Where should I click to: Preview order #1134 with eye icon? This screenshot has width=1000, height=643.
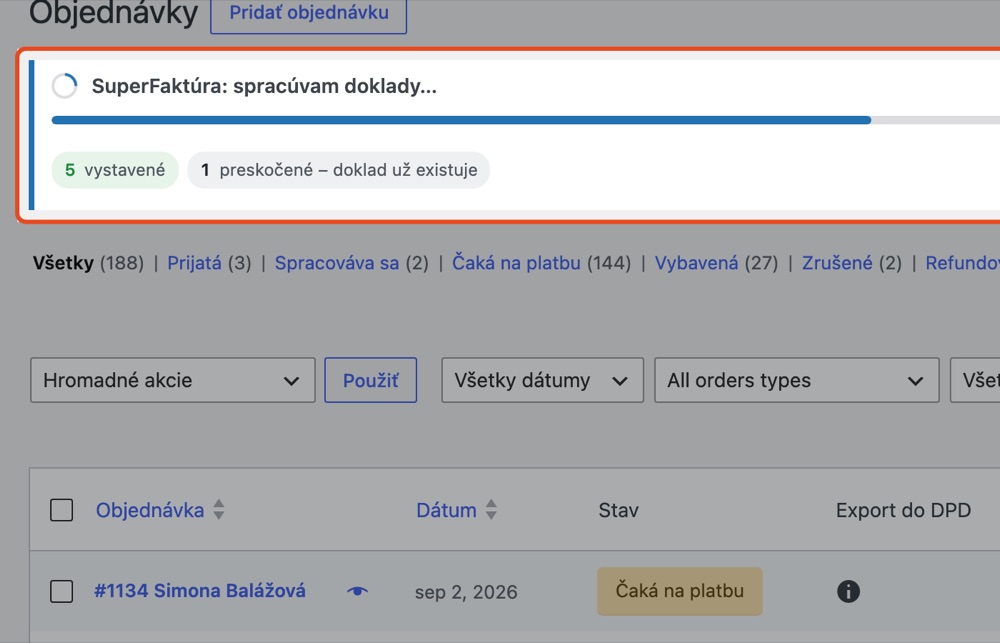point(357,591)
